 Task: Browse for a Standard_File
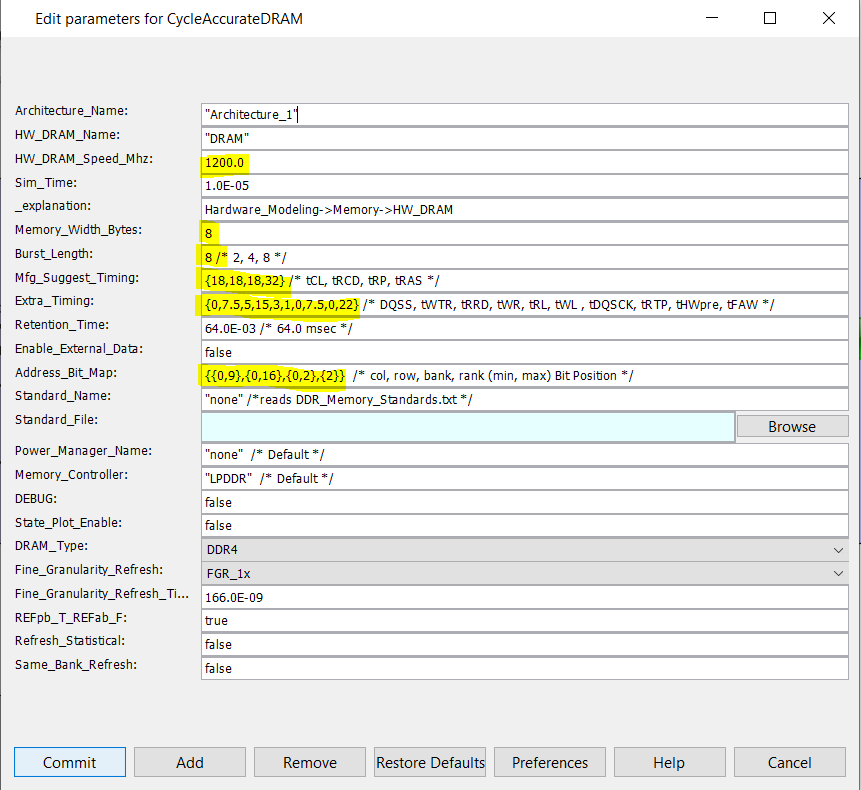(792, 427)
